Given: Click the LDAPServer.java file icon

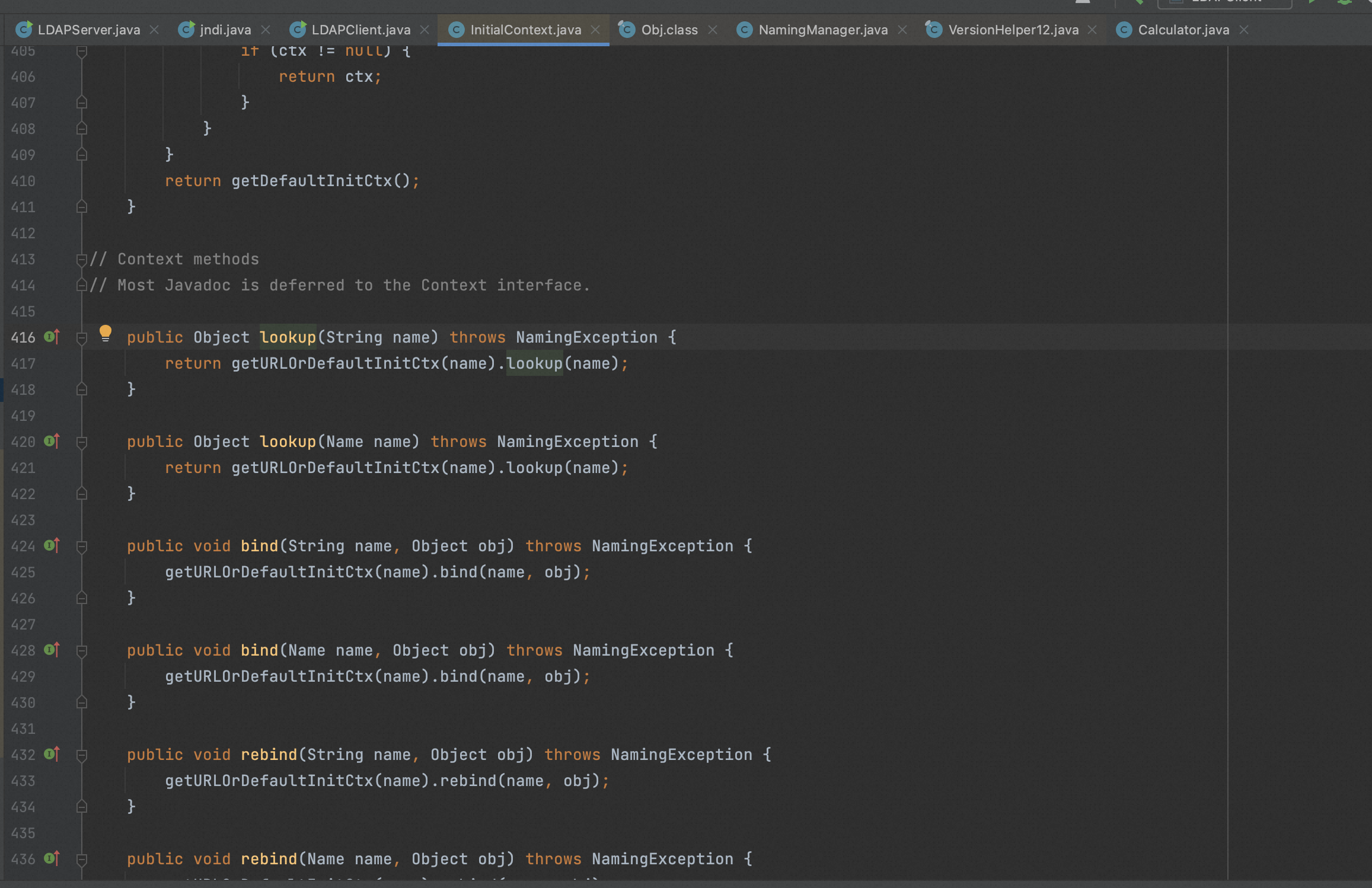Looking at the screenshot, I should click(x=24, y=28).
